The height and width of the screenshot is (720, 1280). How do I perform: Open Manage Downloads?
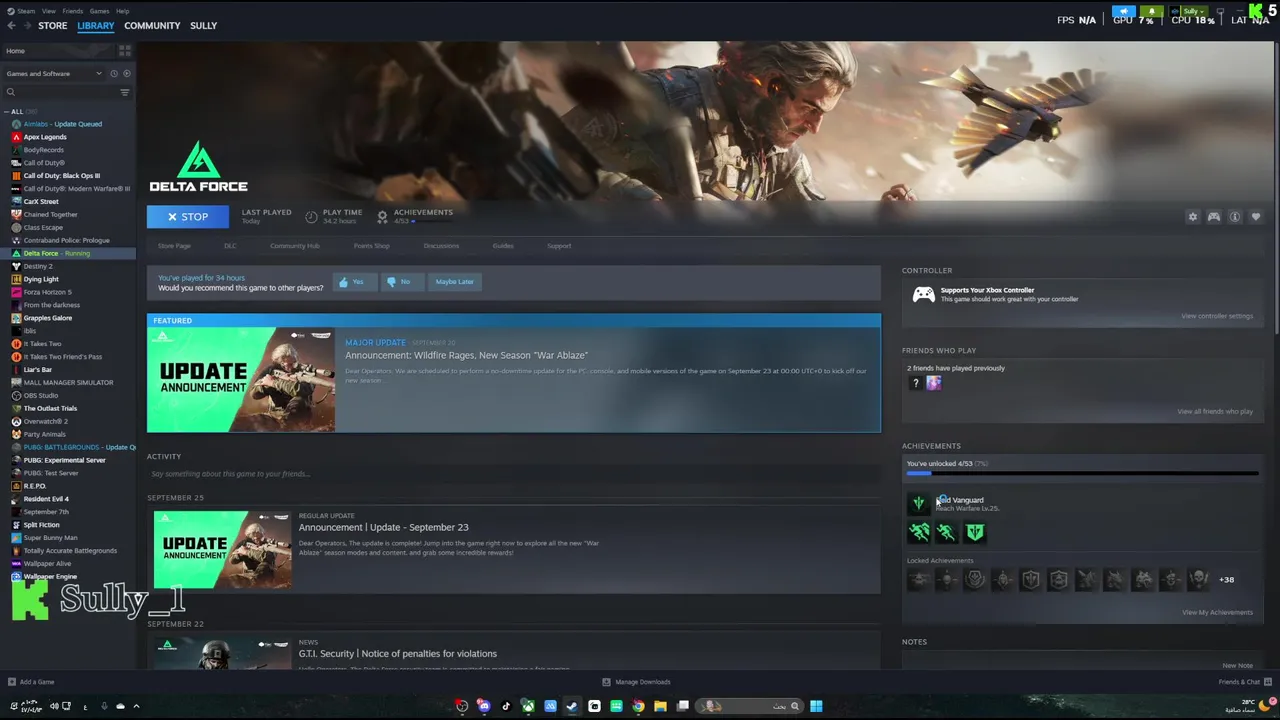click(x=636, y=682)
